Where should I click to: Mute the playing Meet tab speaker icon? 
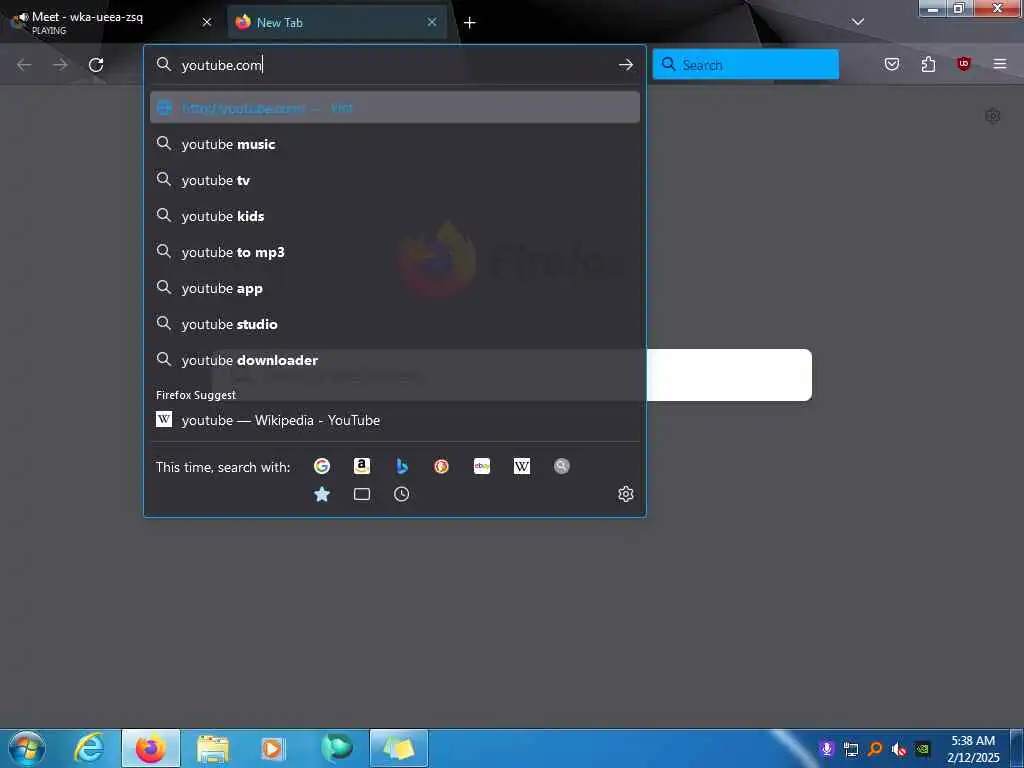(24, 17)
